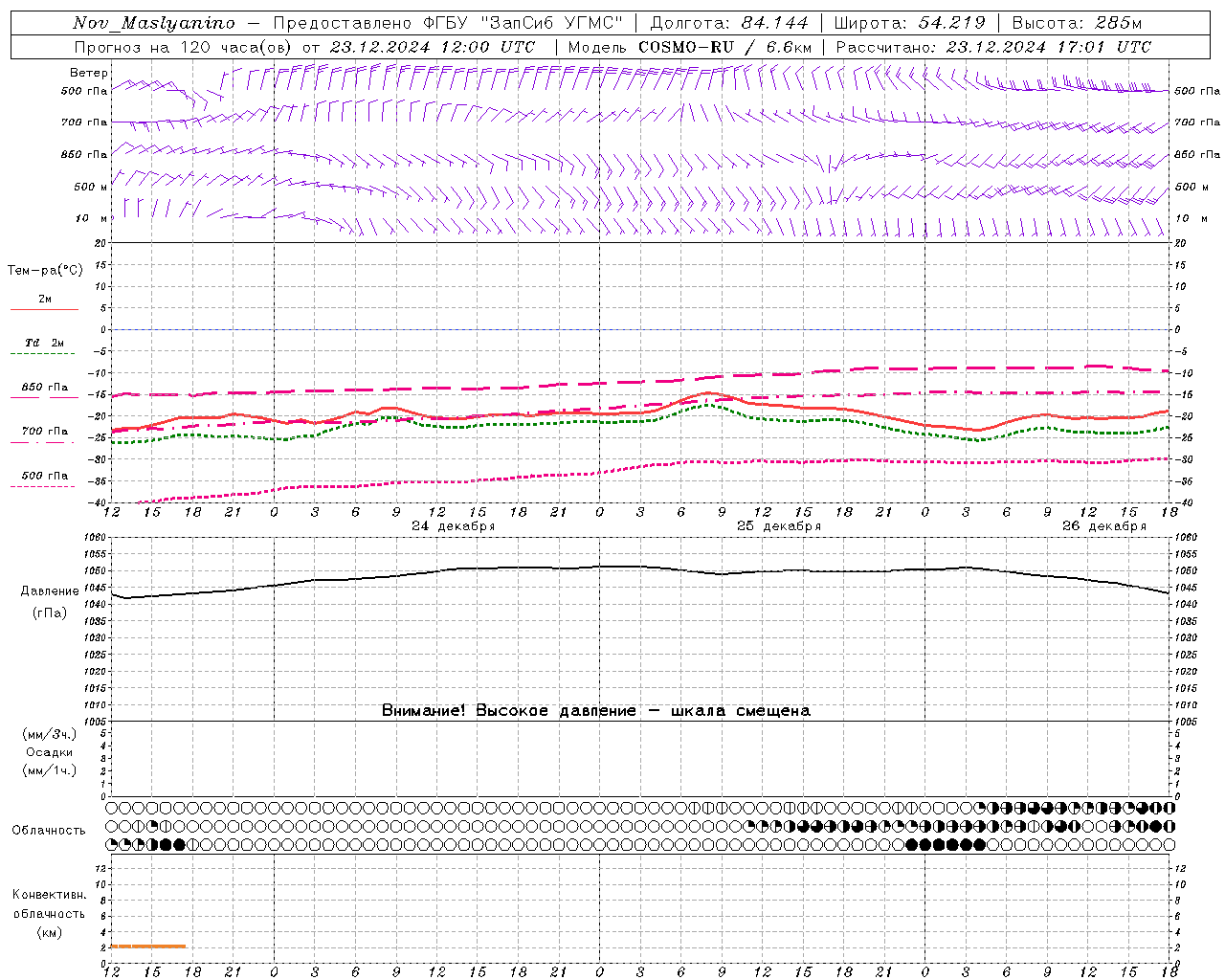Click the dash-dot line sample under 700 гПа legend
The height and width of the screenshot is (980, 1225).
point(44,442)
